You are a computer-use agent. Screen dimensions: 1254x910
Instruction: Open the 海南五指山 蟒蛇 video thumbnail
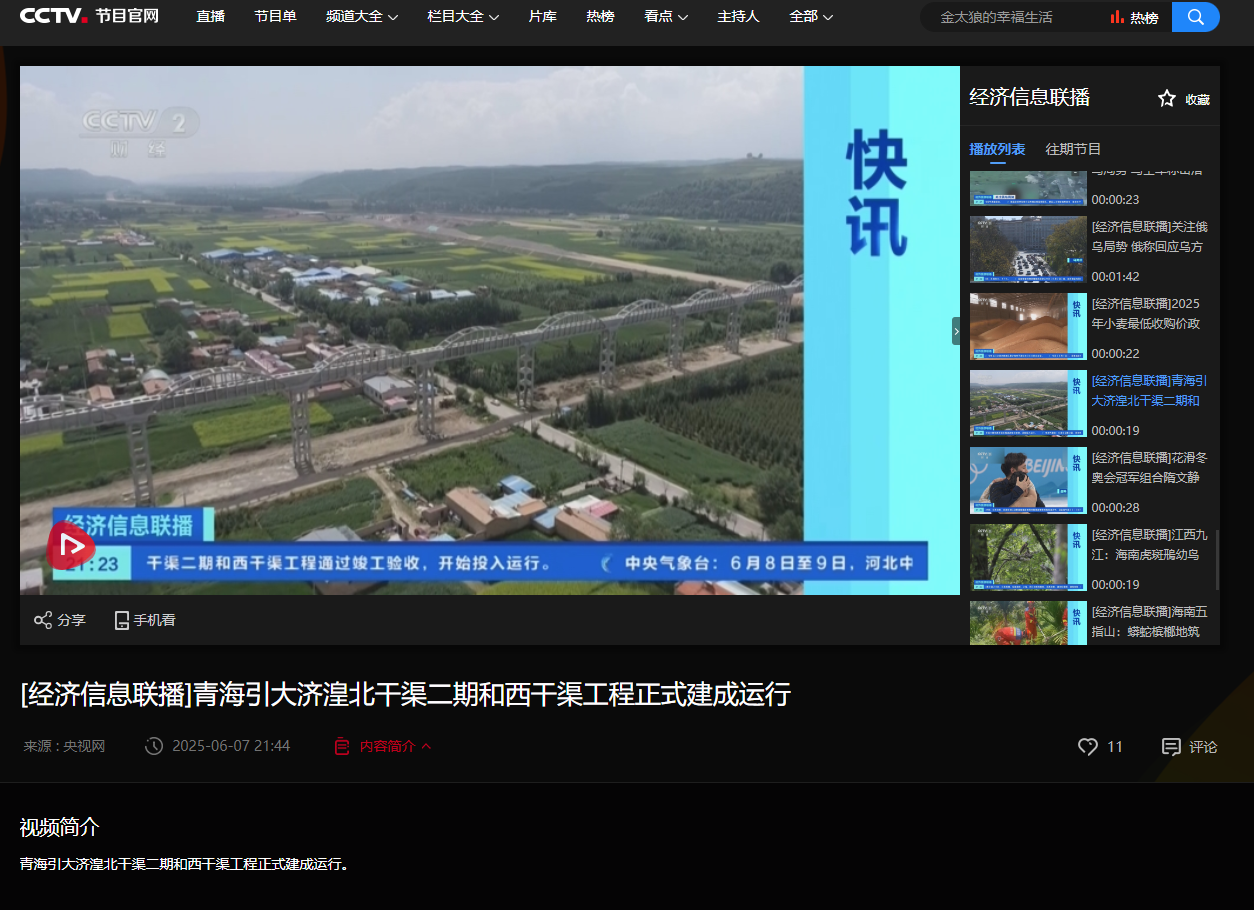(1028, 623)
